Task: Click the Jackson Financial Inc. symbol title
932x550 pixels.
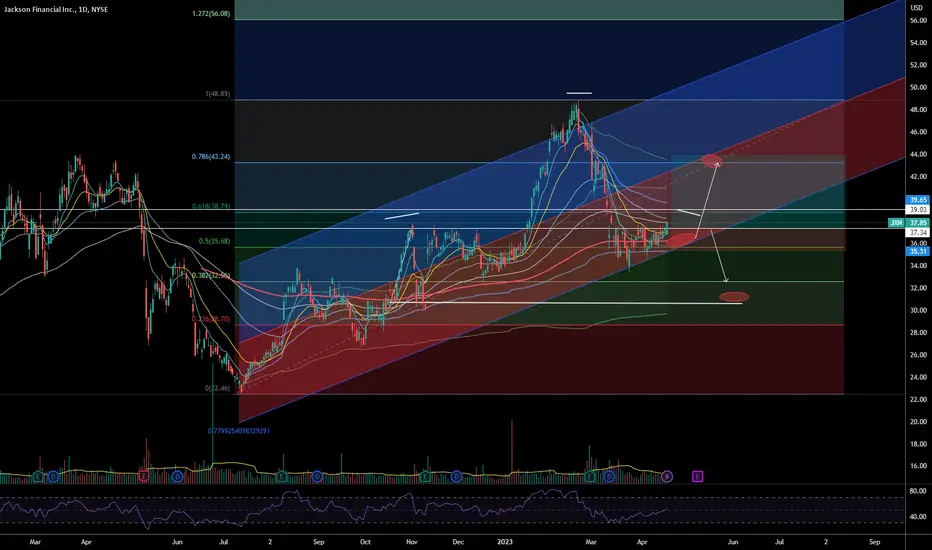Action: 56,10
